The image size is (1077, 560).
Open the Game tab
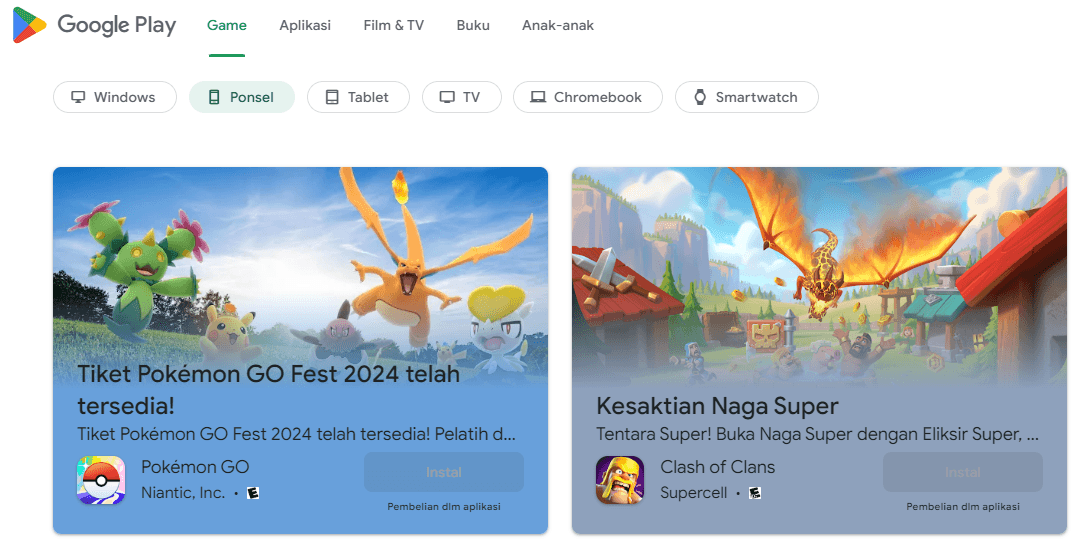pyautogui.click(x=227, y=25)
